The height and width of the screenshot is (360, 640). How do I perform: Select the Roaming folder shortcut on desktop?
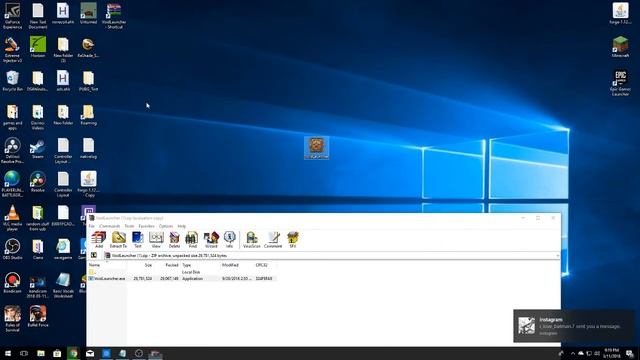[88, 115]
